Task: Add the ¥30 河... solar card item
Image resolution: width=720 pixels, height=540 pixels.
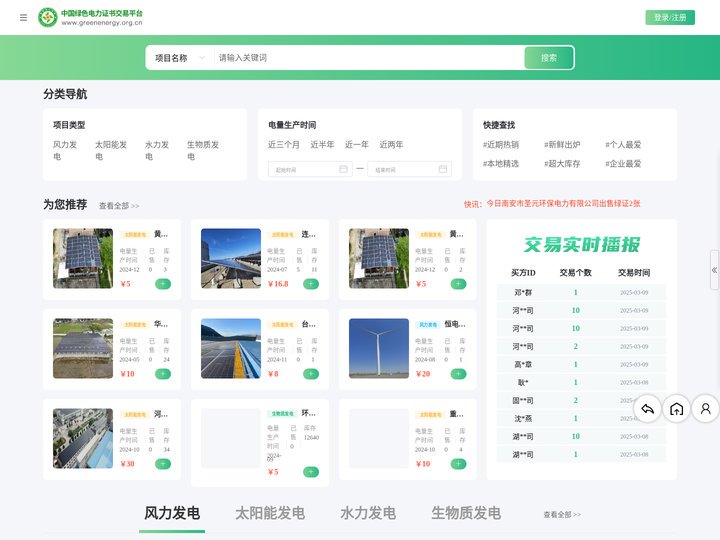Action: (x=163, y=464)
